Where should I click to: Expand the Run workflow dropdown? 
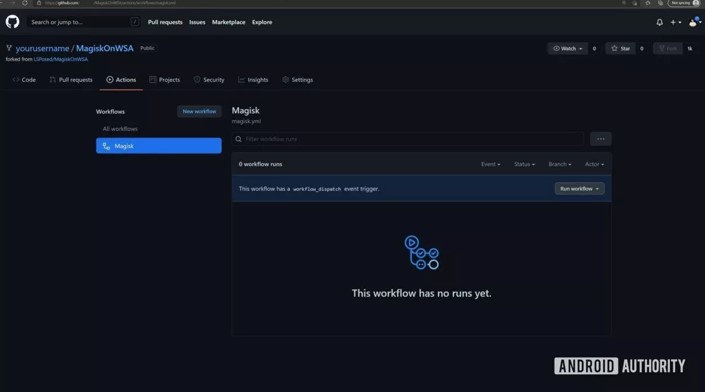[579, 189]
